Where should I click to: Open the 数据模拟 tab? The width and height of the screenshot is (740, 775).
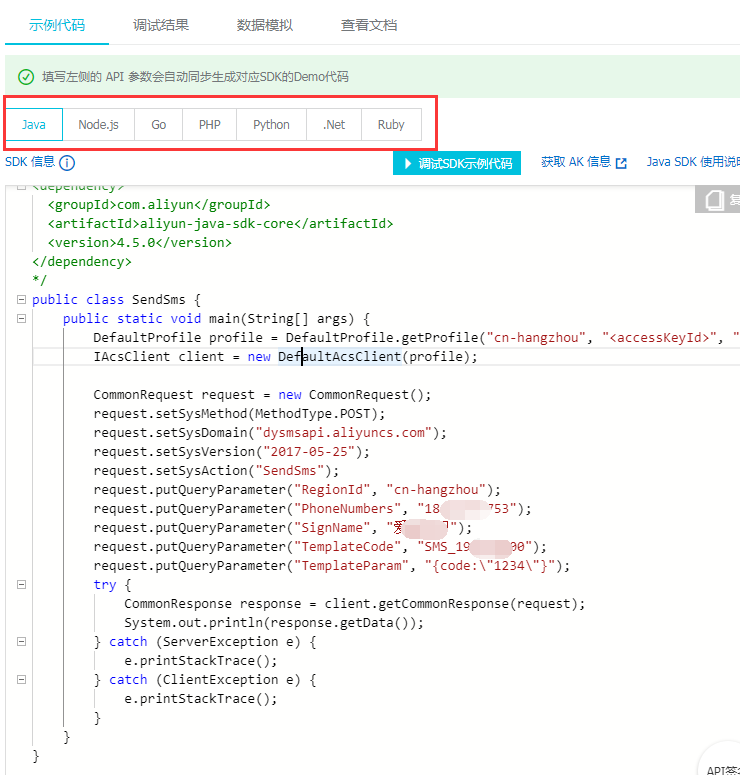click(265, 25)
